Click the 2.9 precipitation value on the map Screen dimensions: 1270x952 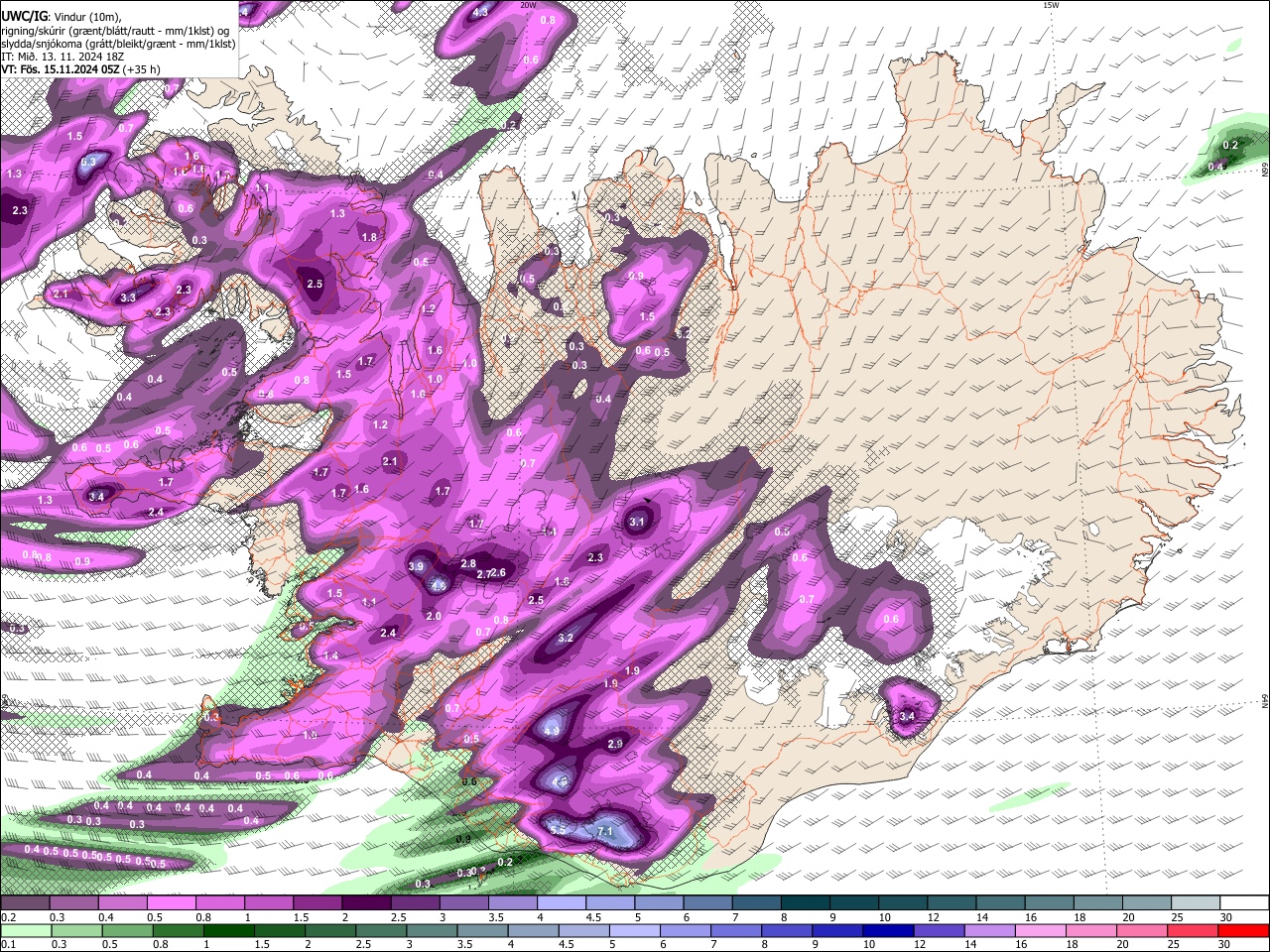click(615, 744)
